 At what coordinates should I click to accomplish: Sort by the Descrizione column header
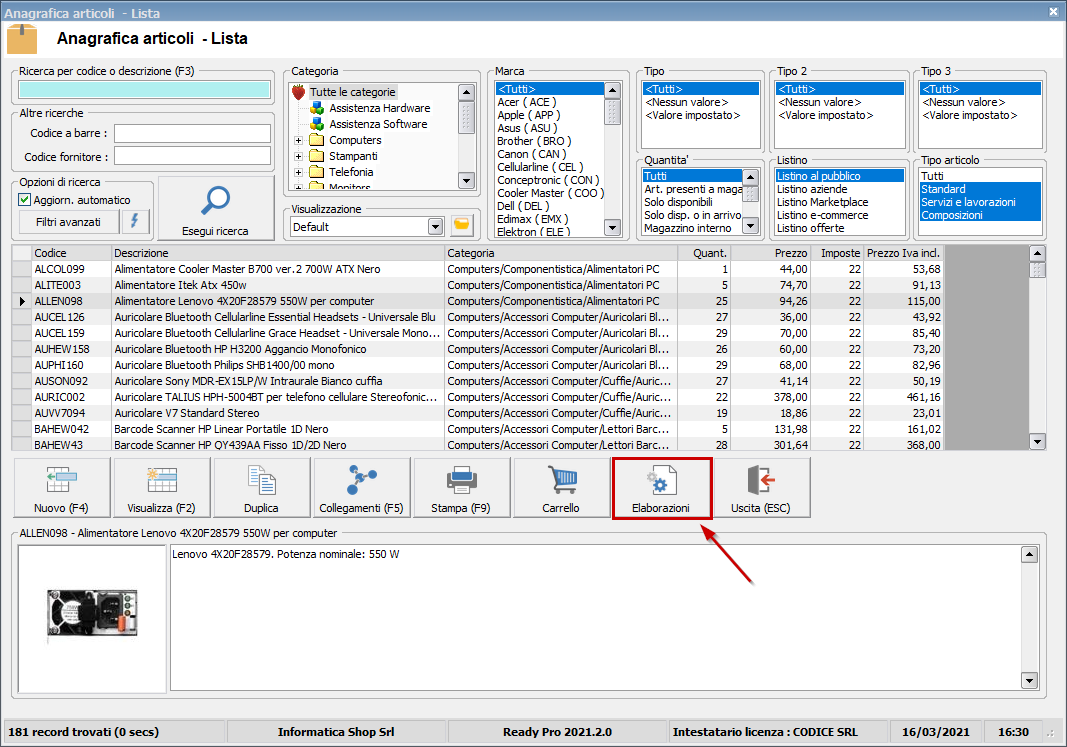coord(278,253)
